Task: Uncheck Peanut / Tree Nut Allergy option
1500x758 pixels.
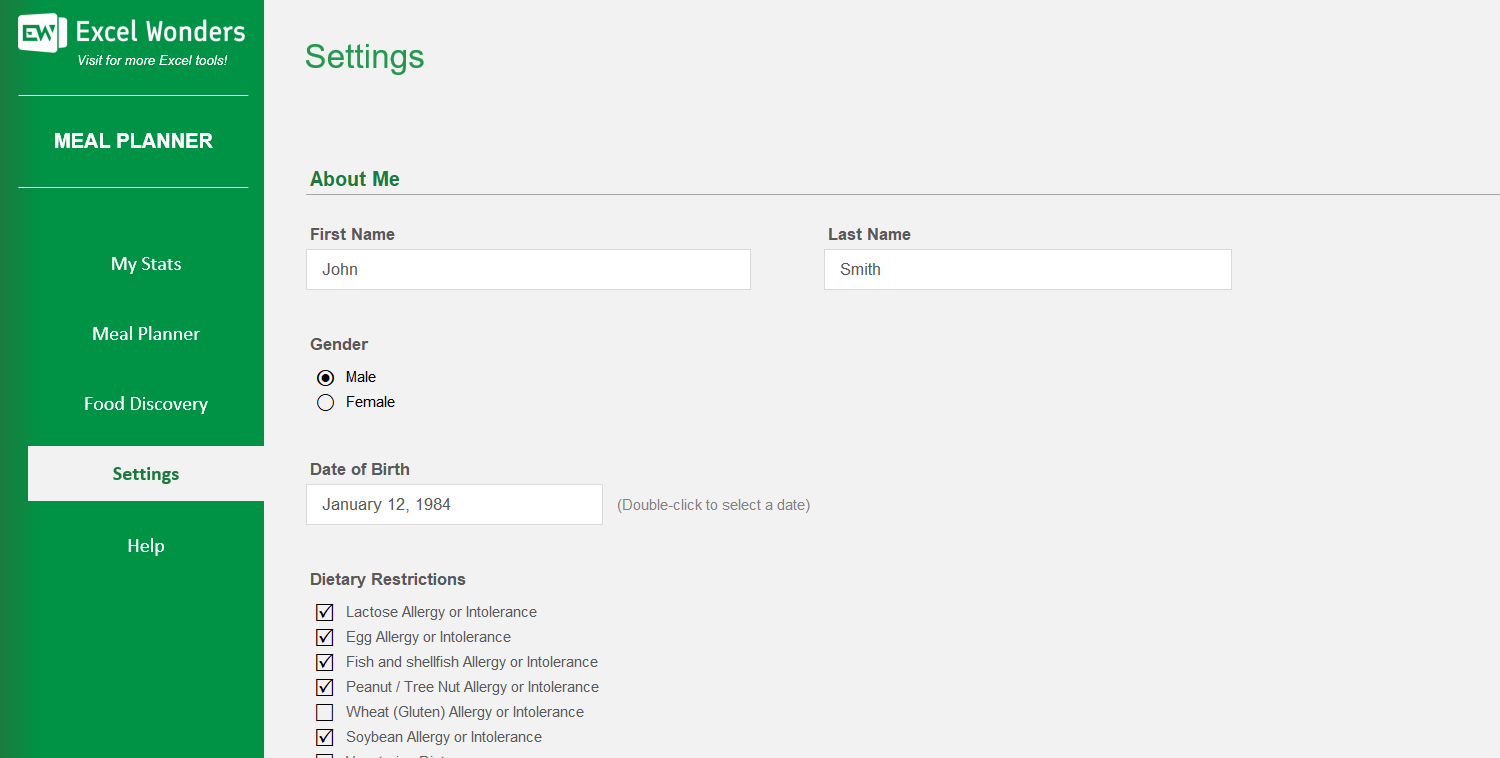Action: point(325,688)
